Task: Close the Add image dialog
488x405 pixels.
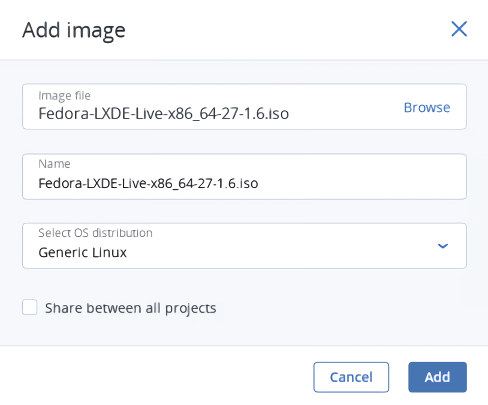Action: pos(459,29)
